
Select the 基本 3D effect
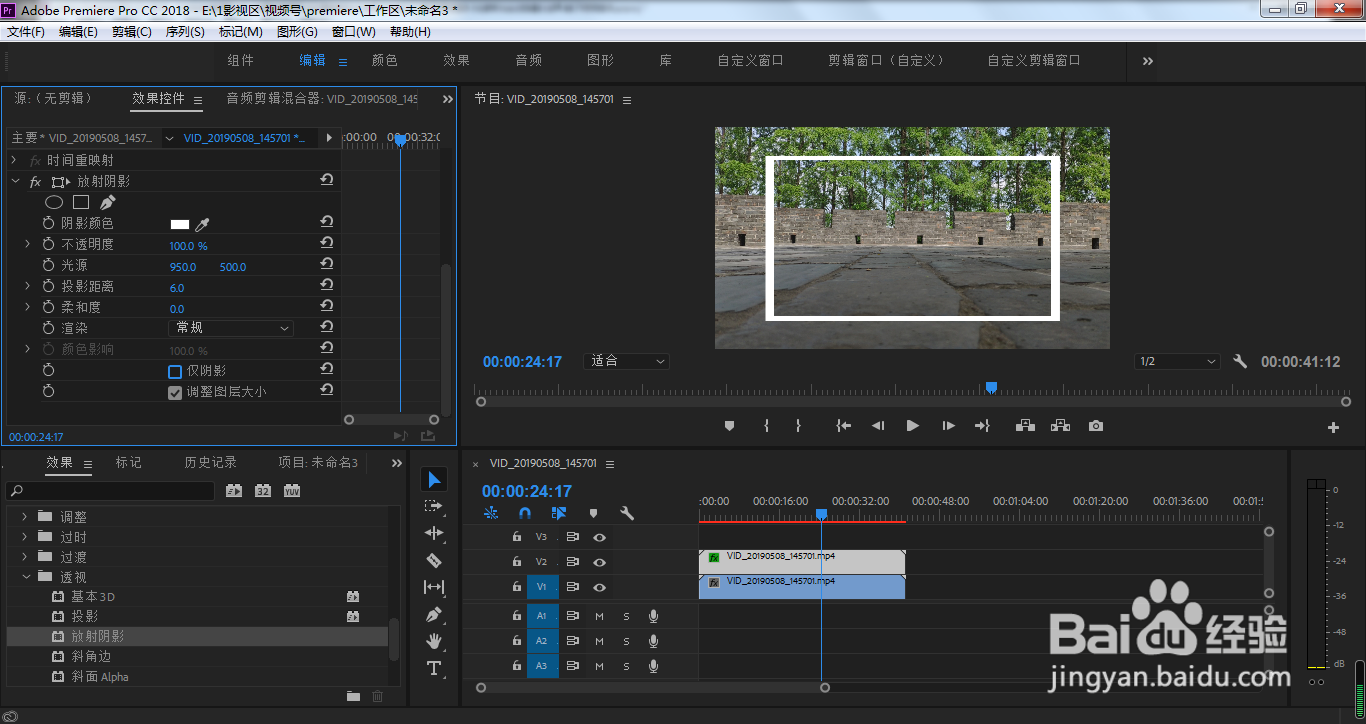point(93,596)
